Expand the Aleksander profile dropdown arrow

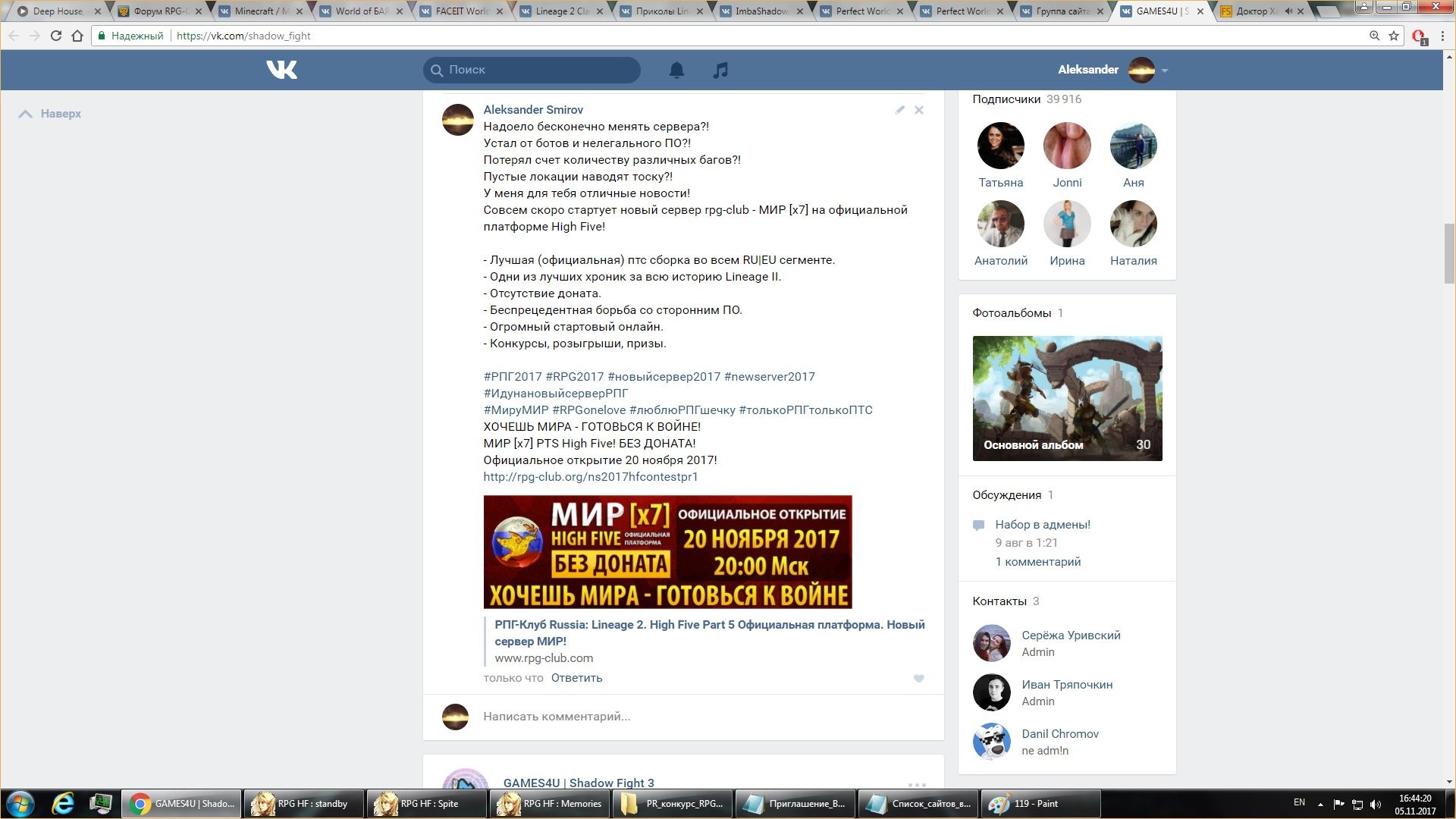coord(1165,71)
